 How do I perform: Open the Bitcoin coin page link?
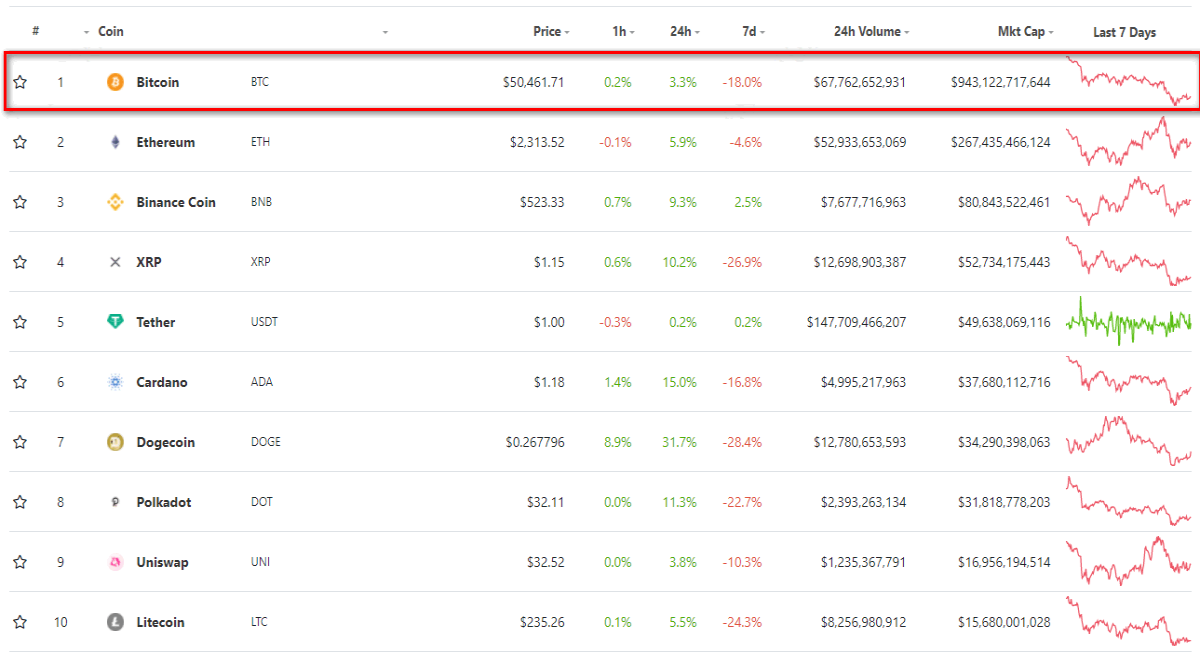pyautogui.click(x=158, y=82)
